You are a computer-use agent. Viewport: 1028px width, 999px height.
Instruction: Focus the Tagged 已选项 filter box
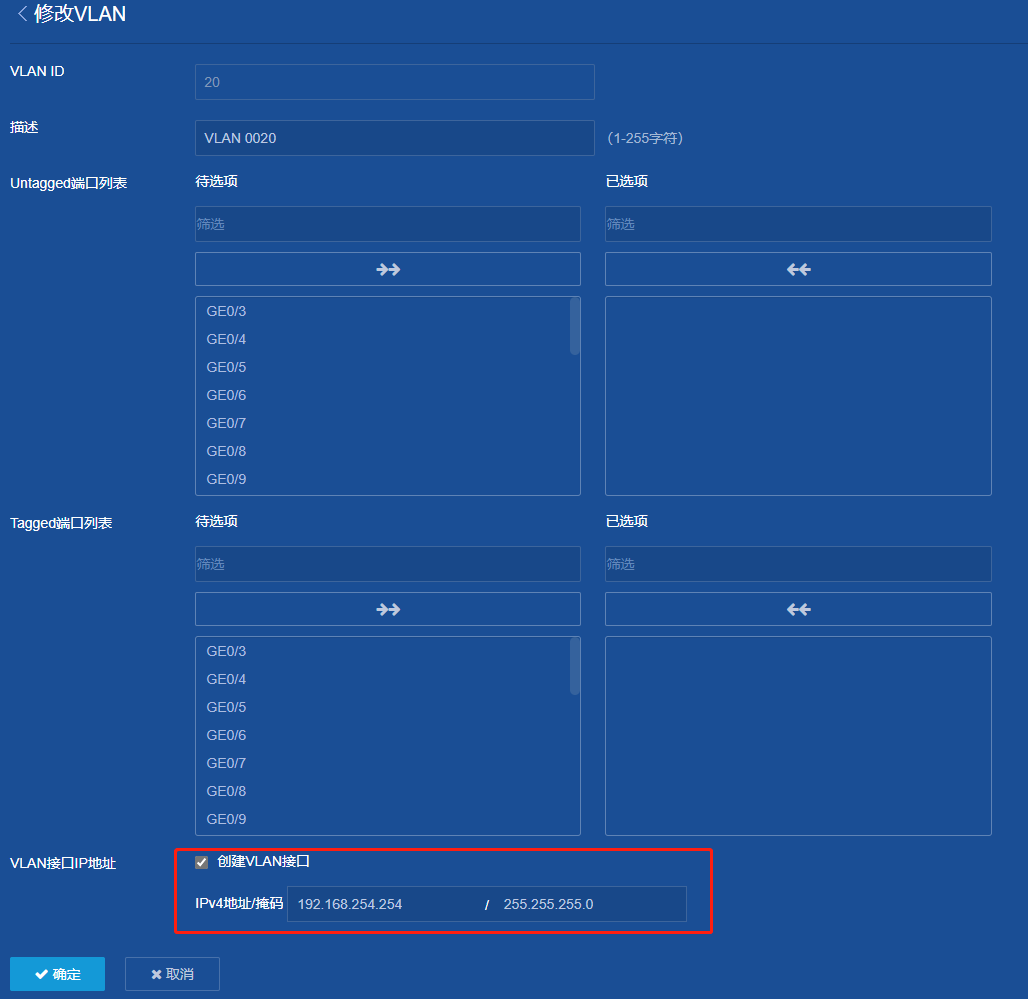tap(798, 564)
